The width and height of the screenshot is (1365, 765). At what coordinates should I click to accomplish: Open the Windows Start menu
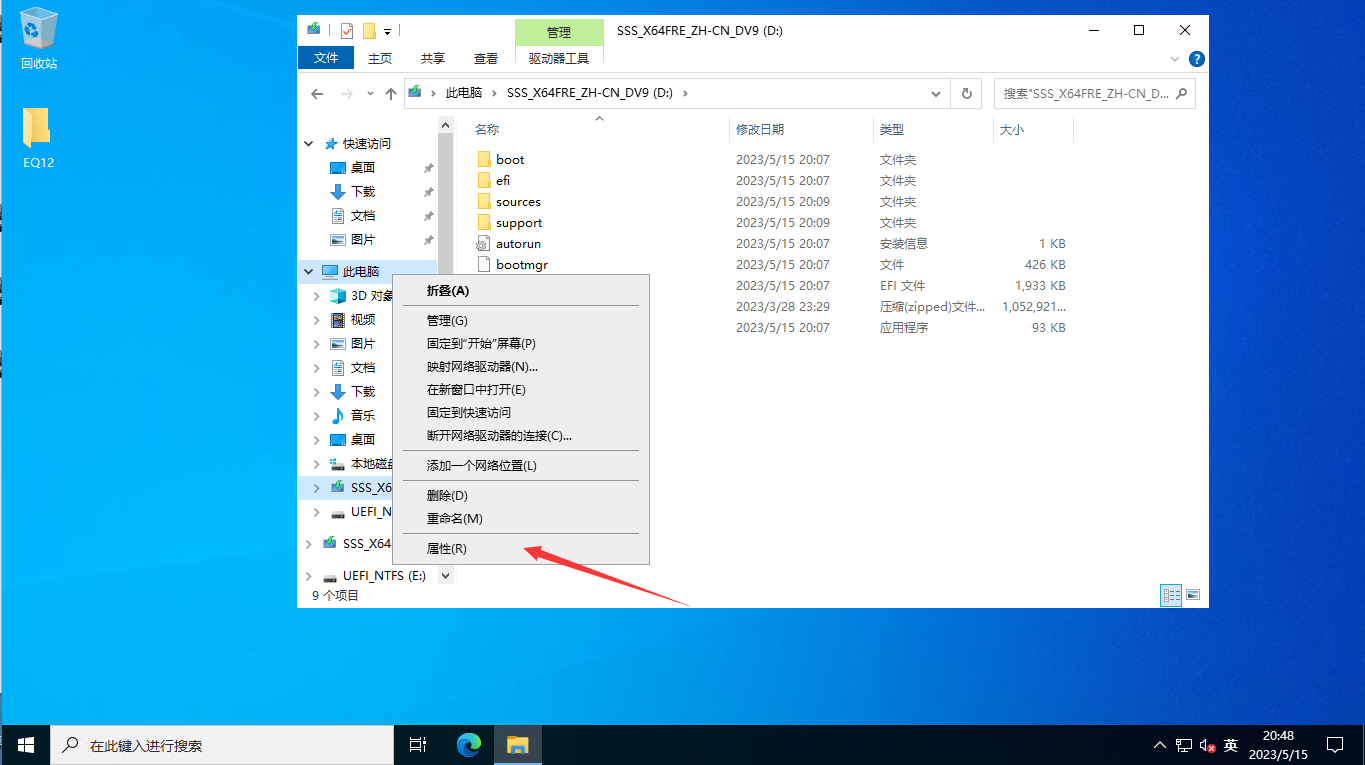click(26, 744)
